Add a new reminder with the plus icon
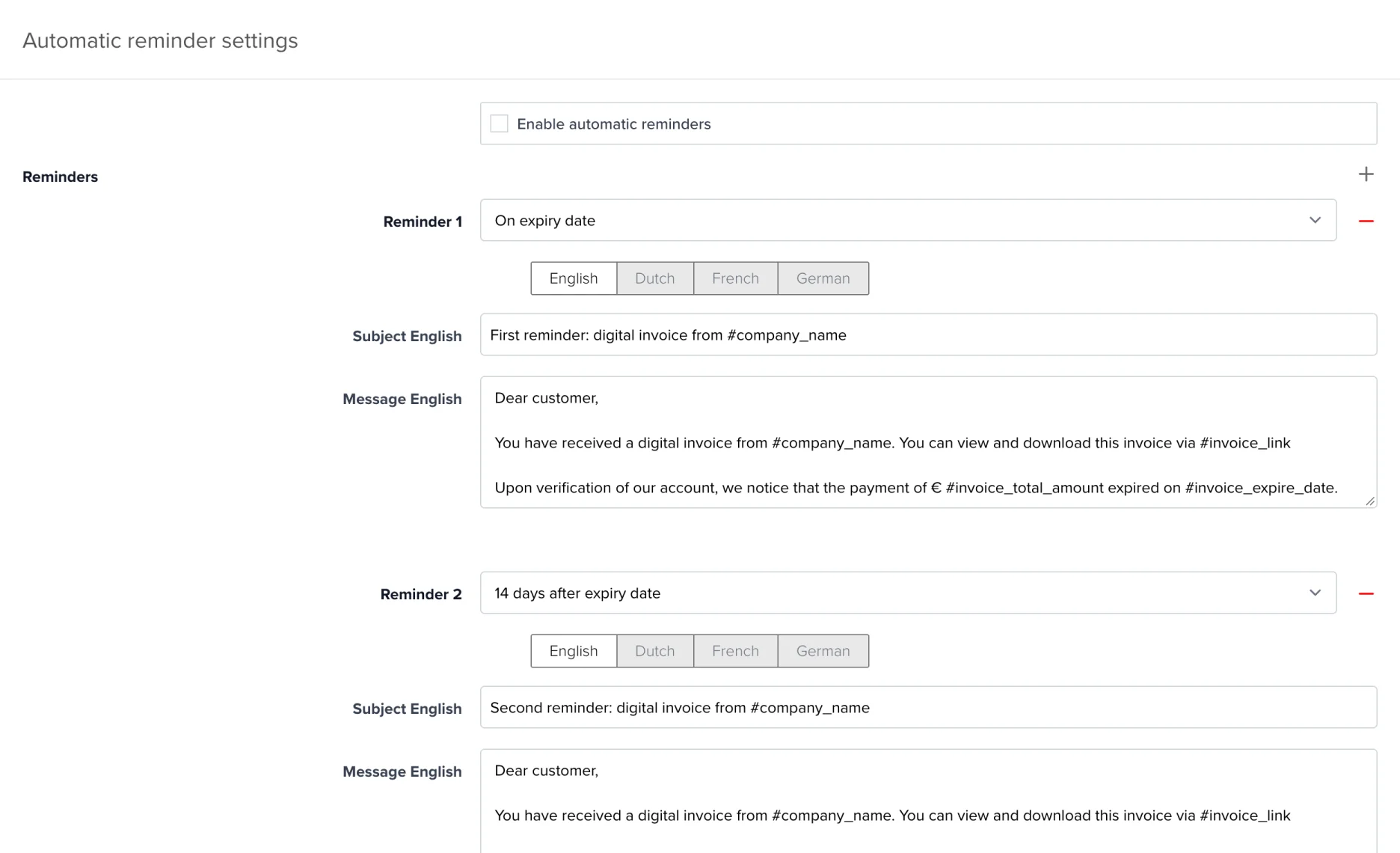The image size is (1400, 853). click(x=1366, y=174)
